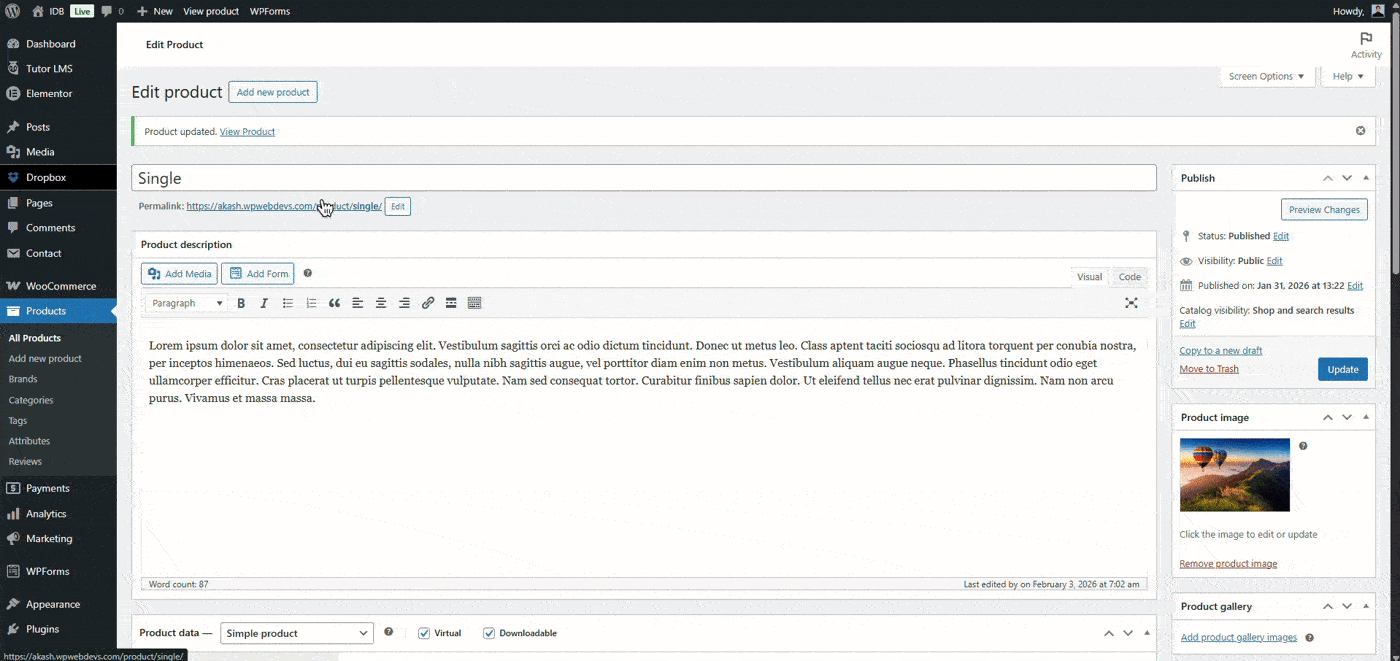Image resolution: width=1400 pixels, height=661 pixels.
Task: Click the Update button
Action: [x=1342, y=368]
